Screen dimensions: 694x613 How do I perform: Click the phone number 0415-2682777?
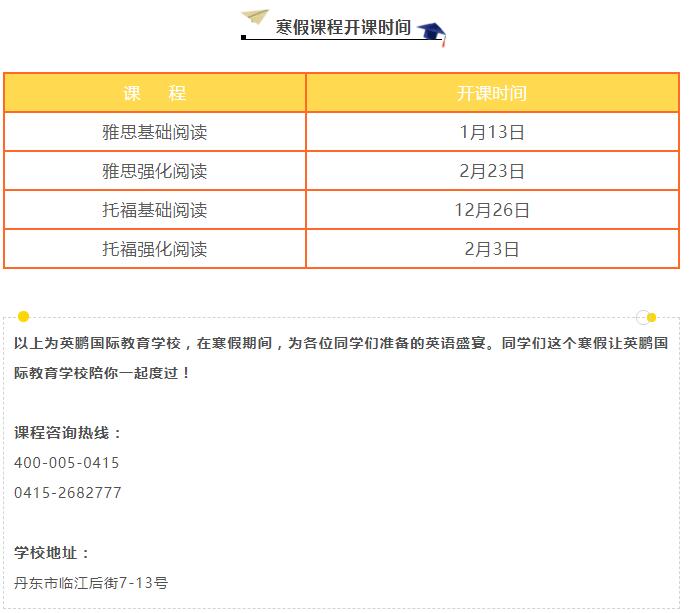pos(67,493)
